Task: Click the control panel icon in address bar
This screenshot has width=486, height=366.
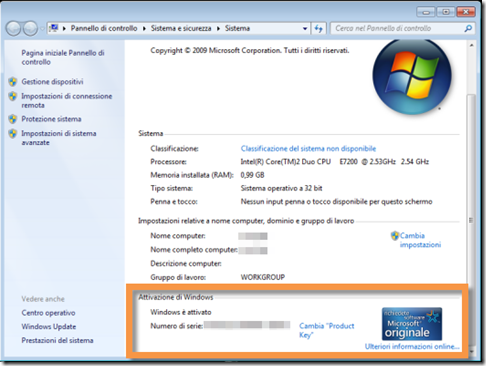Action: (x=54, y=28)
